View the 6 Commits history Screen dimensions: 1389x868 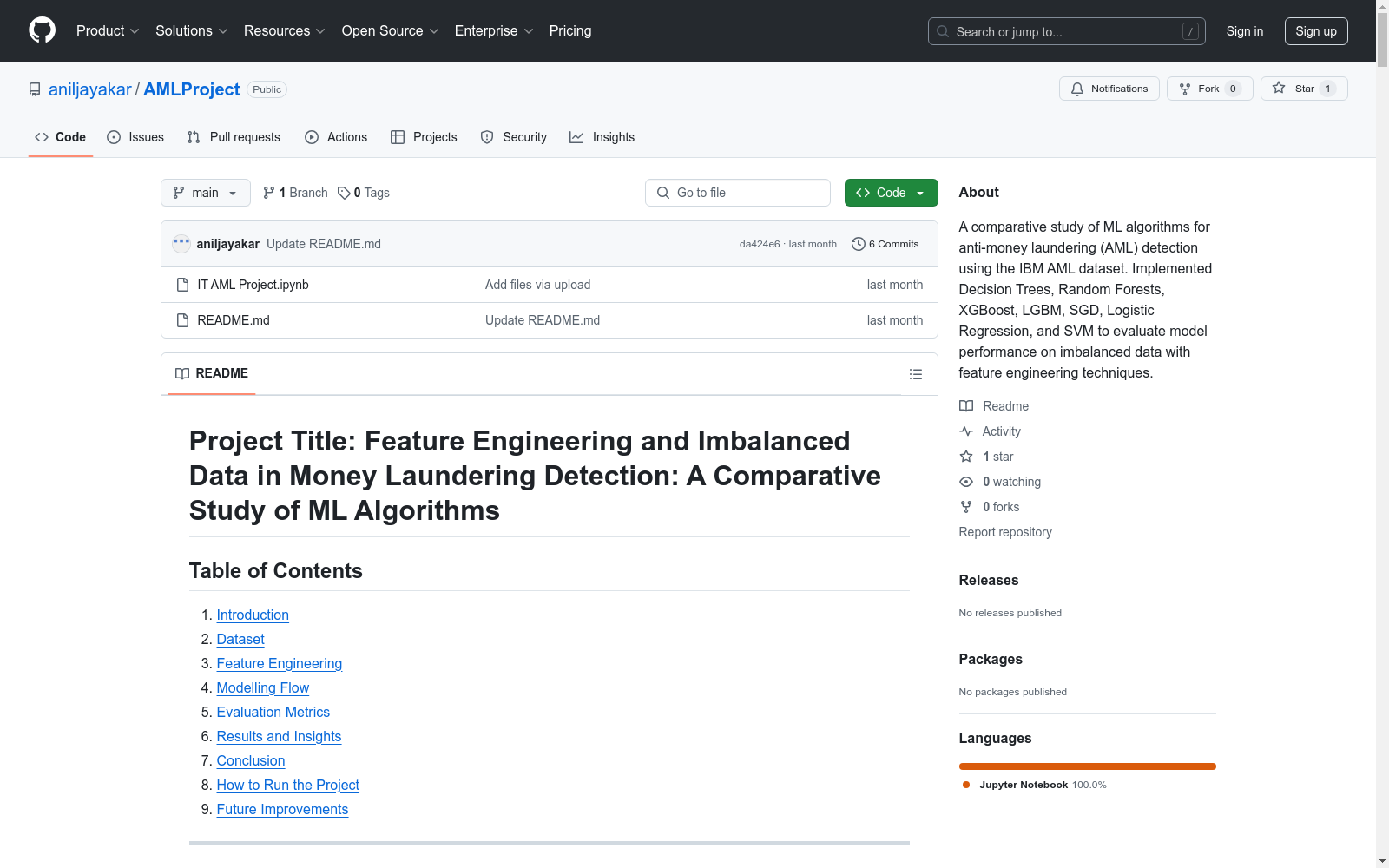pyautogui.click(x=885, y=244)
